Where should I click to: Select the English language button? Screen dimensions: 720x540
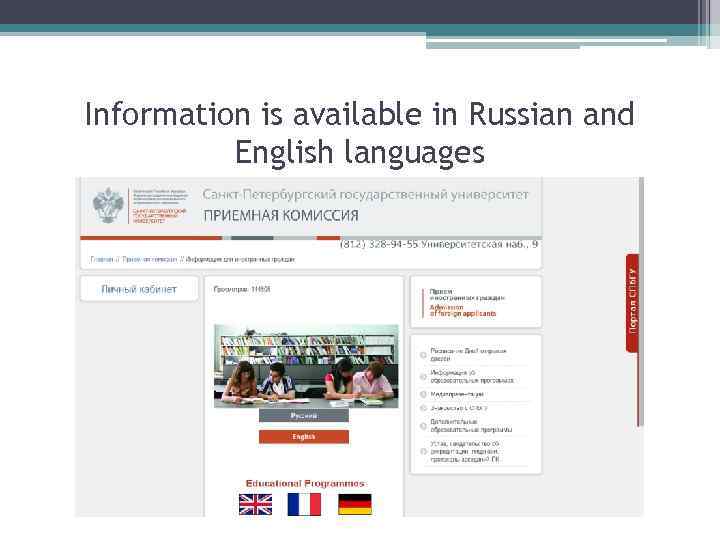[x=304, y=437]
